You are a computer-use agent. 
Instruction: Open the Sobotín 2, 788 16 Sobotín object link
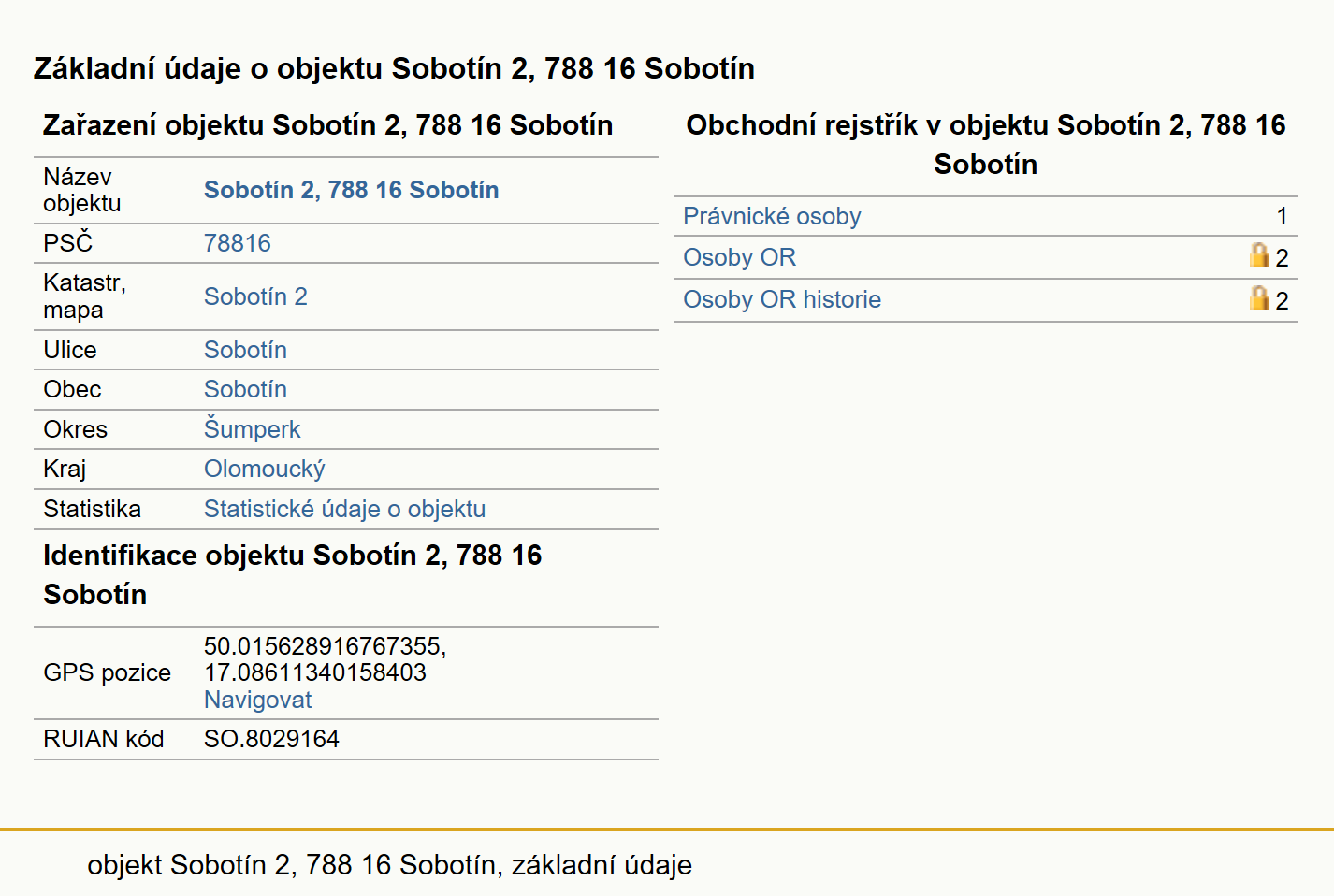point(351,190)
